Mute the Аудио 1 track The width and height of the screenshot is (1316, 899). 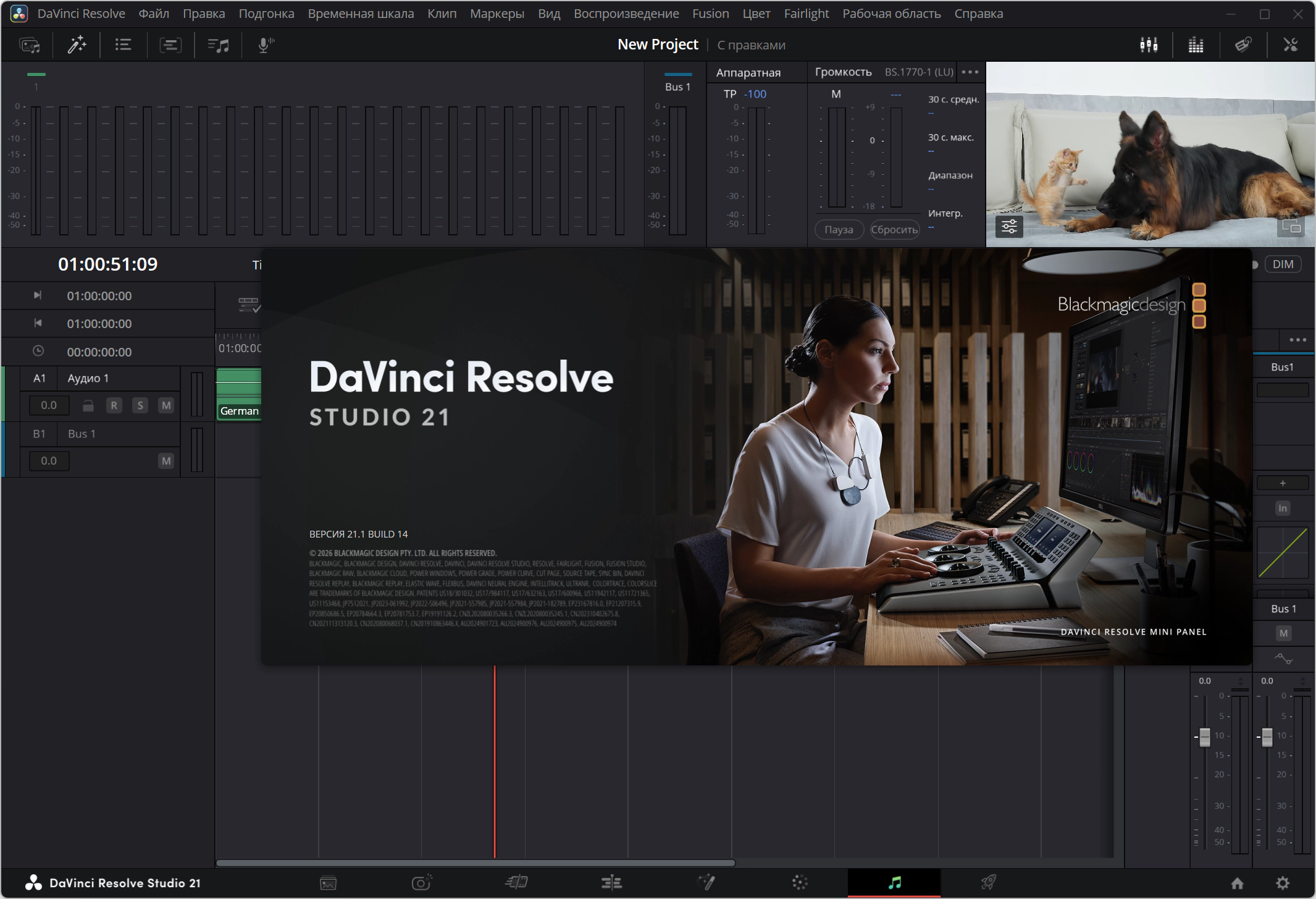166,405
